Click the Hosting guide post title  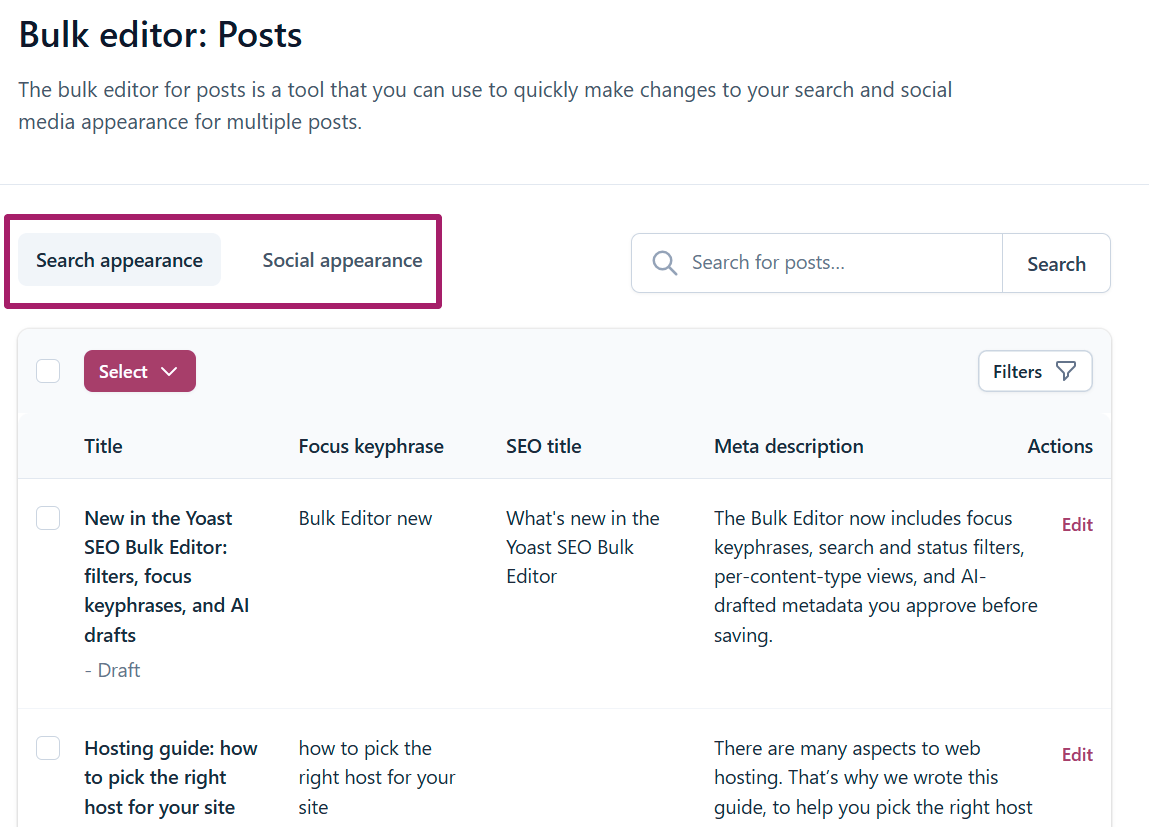click(x=171, y=777)
